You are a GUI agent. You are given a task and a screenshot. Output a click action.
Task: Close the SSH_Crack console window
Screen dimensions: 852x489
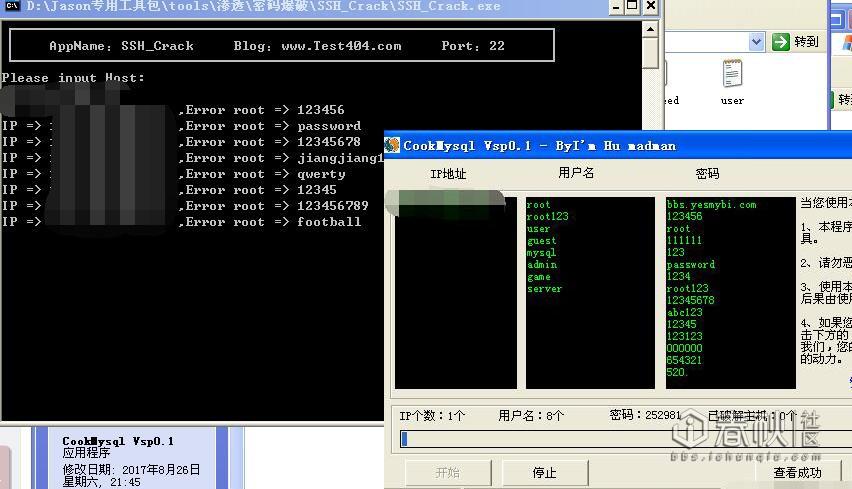[650, 6]
